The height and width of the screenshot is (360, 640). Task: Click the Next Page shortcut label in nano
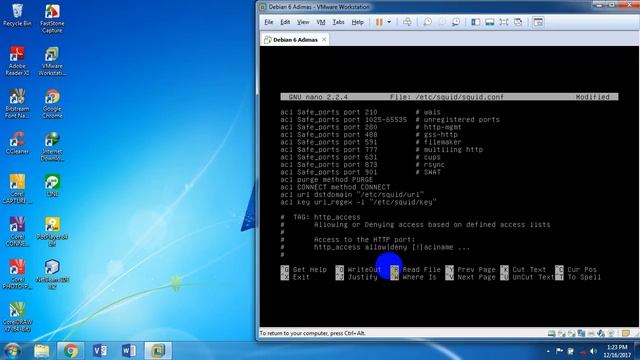click(476, 277)
